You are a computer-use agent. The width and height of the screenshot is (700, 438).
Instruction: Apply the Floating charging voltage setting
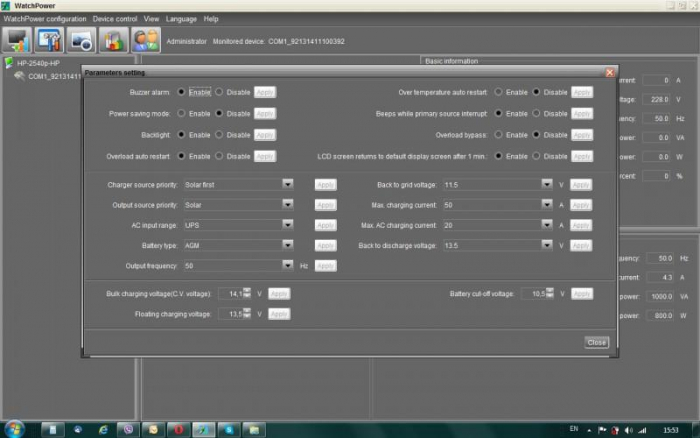pyautogui.click(x=279, y=314)
